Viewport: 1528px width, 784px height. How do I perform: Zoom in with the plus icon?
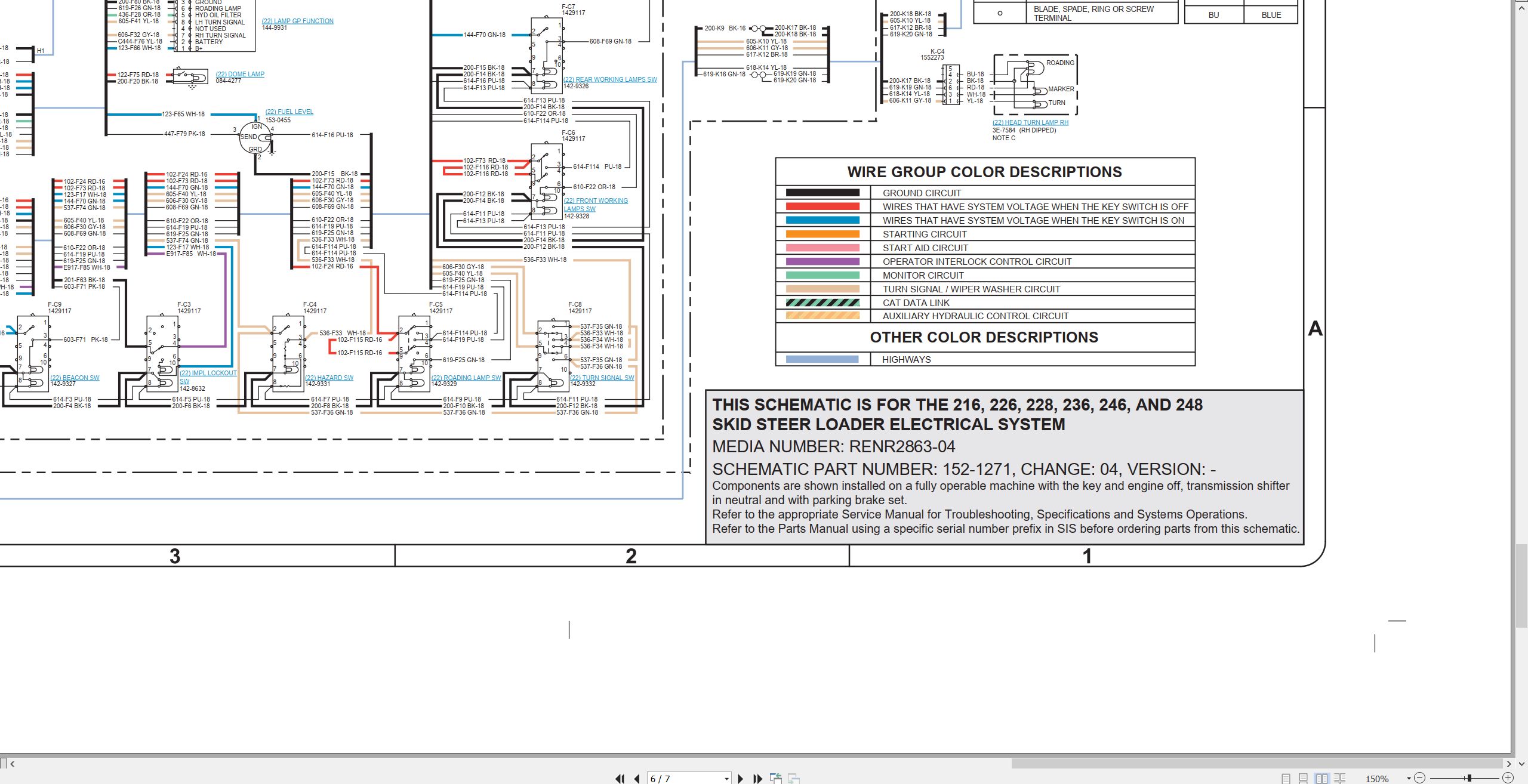tap(1508, 778)
